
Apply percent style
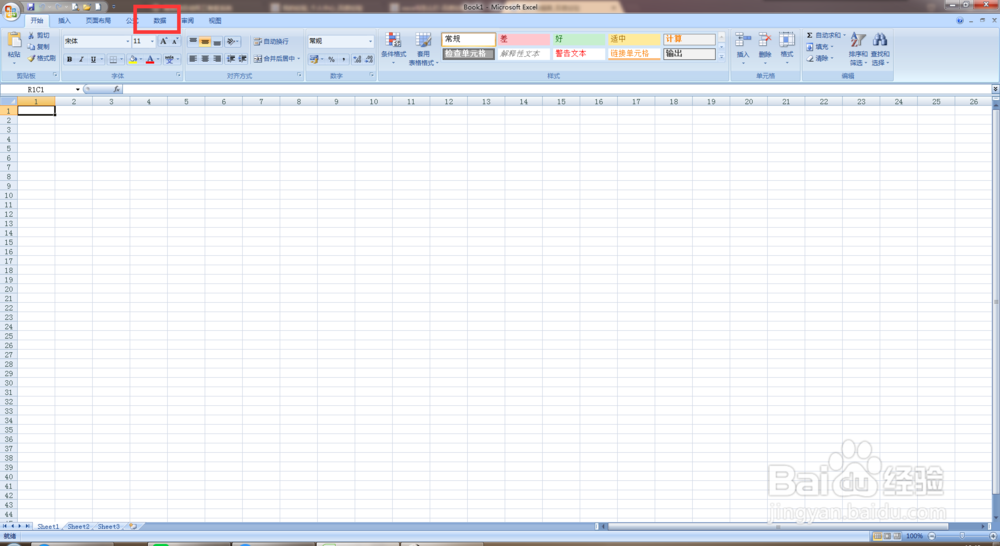331,59
